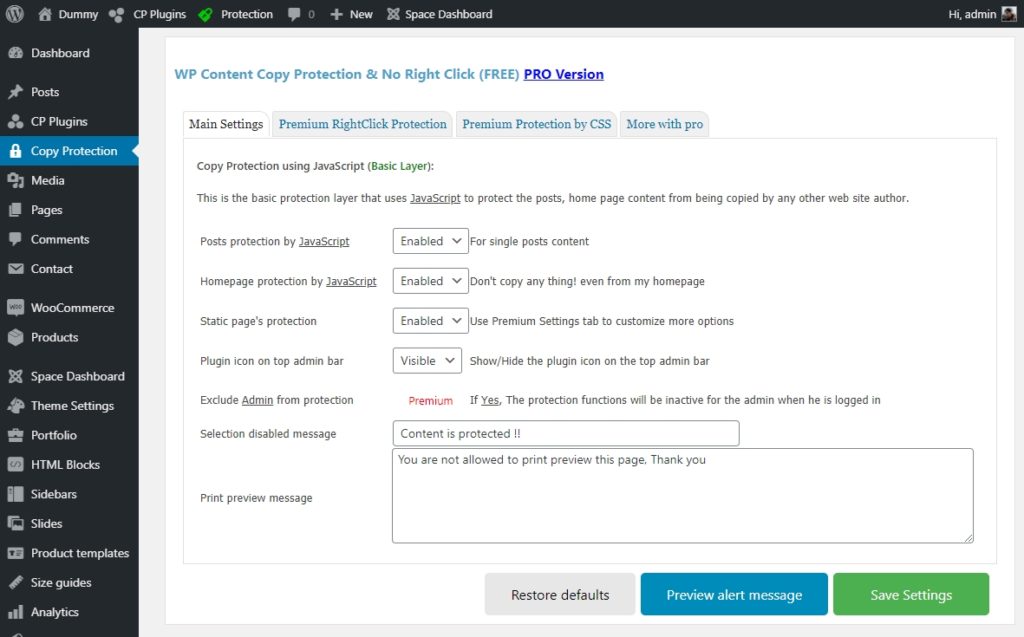
Task: Switch to Premium RightClick Protection tab
Action: point(362,124)
